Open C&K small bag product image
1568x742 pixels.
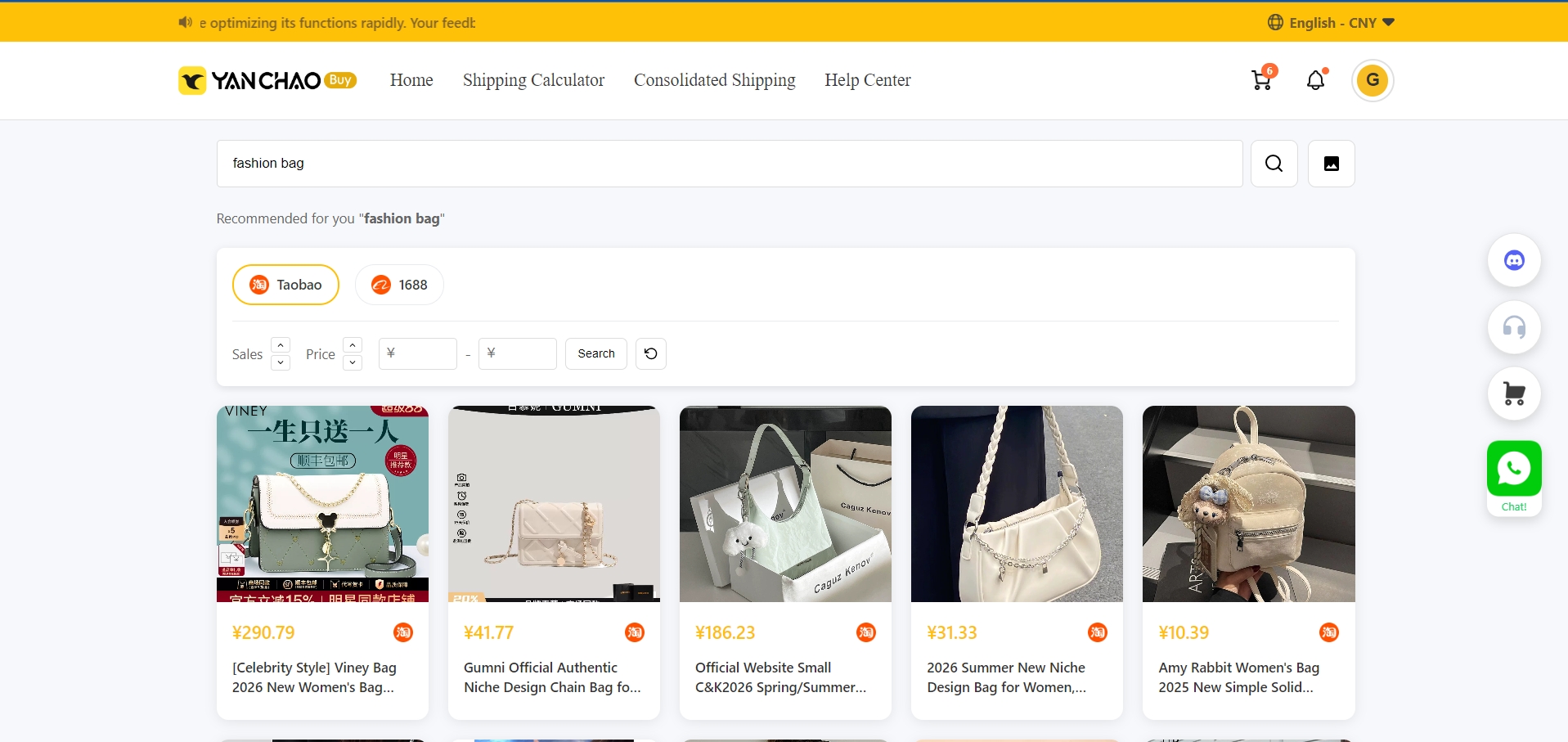pos(785,504)
